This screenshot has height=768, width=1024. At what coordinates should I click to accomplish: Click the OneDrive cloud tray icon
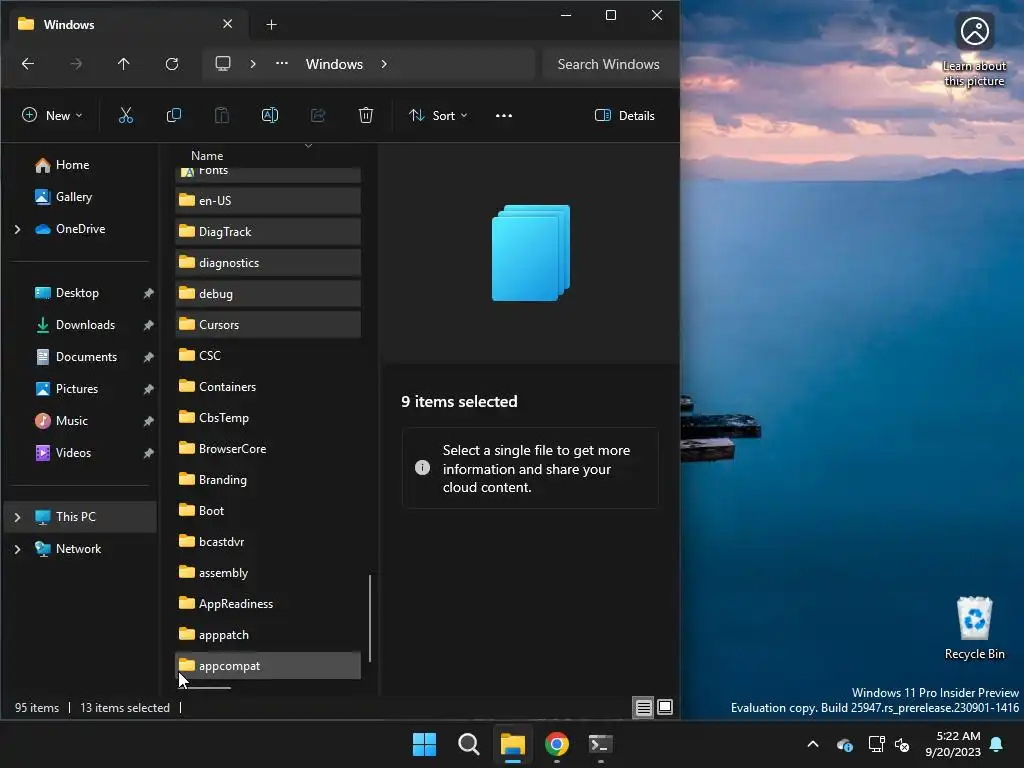click(x=844, y=744)
